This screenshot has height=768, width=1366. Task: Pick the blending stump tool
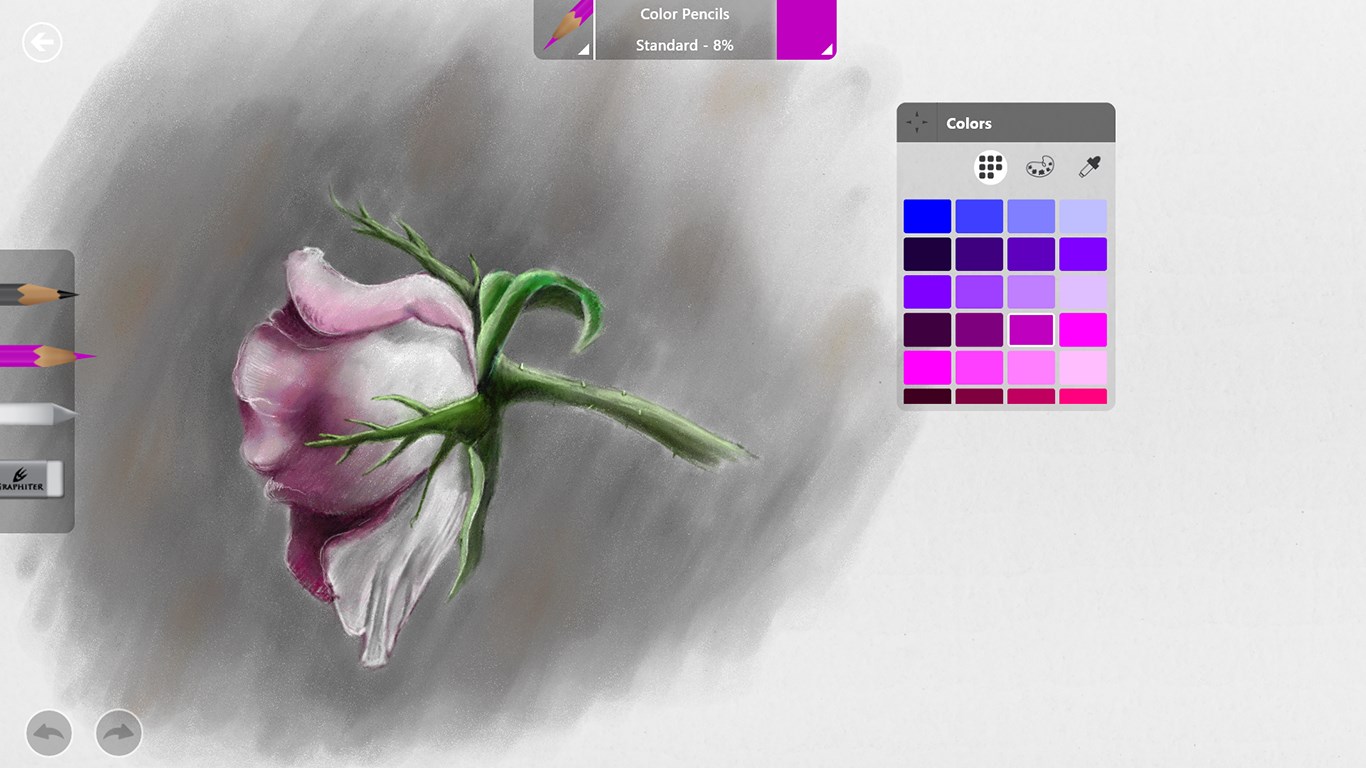coord(30,415)
